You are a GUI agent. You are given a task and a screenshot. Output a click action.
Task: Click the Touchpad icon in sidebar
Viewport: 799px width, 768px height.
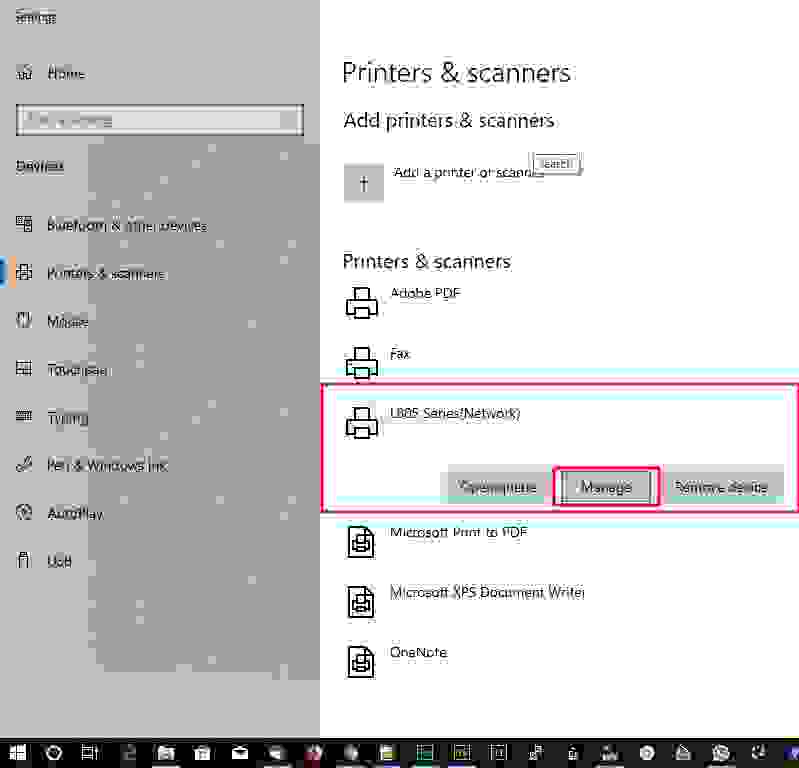tap(25, 369)
